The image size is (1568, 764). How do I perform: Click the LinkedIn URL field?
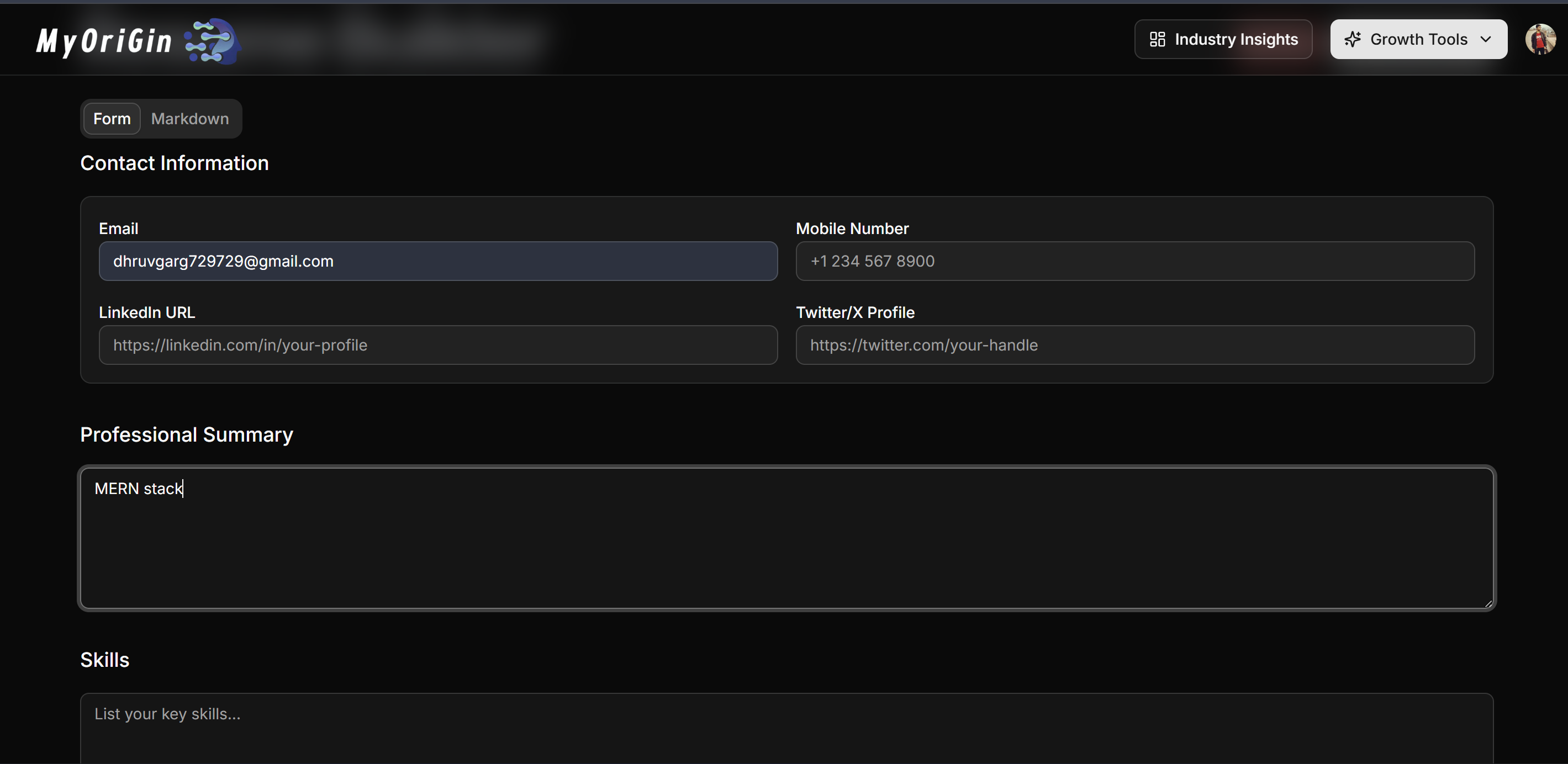pyautogui.click(x=437, y=345)
